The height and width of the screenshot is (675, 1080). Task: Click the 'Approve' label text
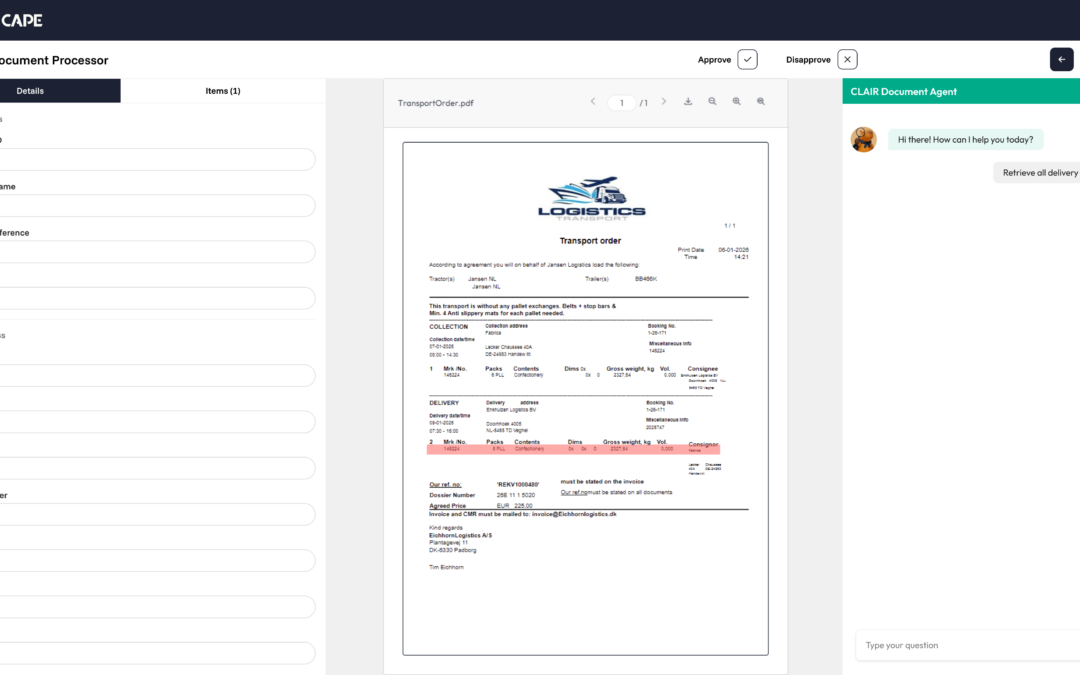(x=714, y=60)
